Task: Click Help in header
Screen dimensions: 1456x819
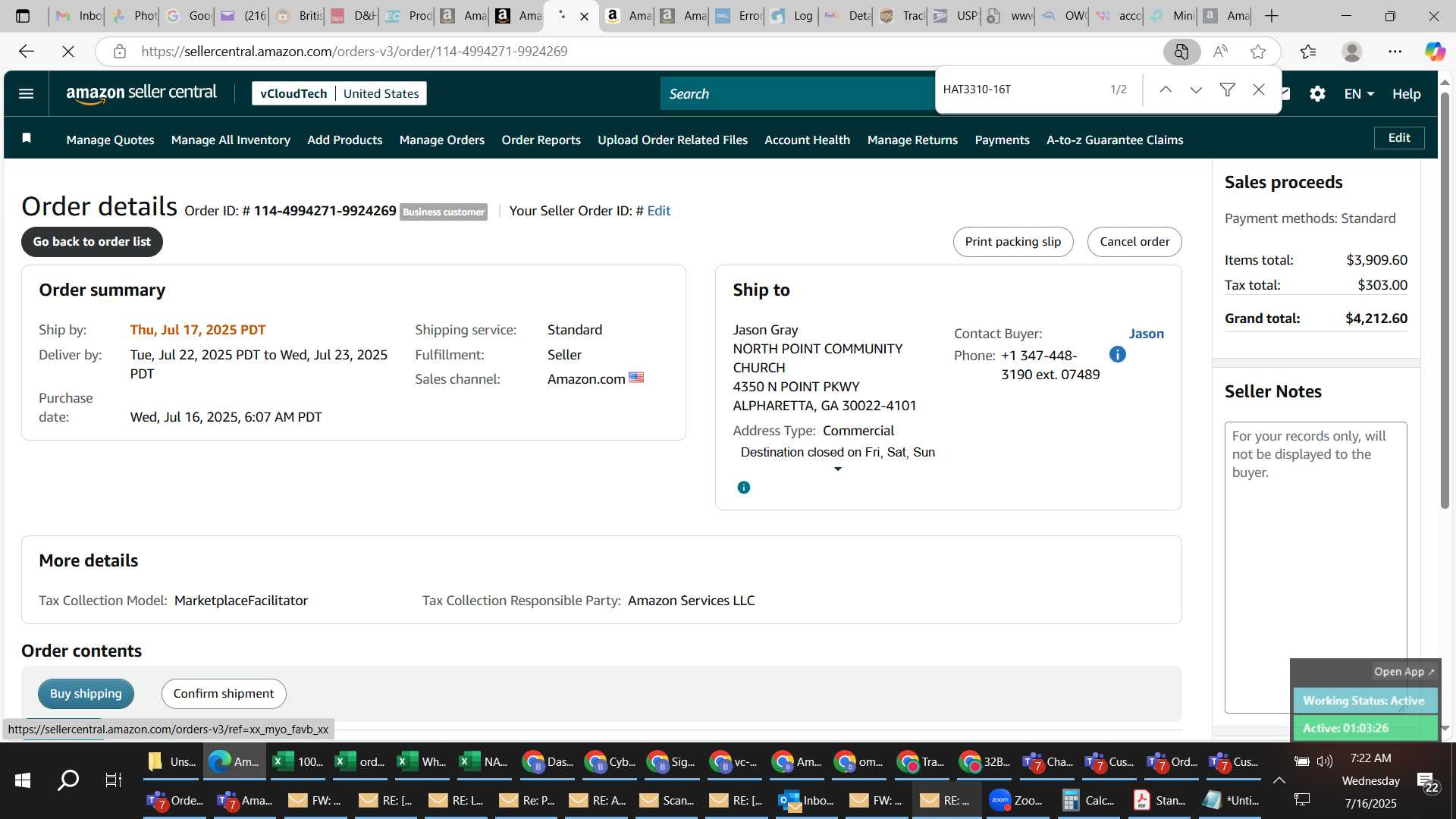Action: 1406,94
